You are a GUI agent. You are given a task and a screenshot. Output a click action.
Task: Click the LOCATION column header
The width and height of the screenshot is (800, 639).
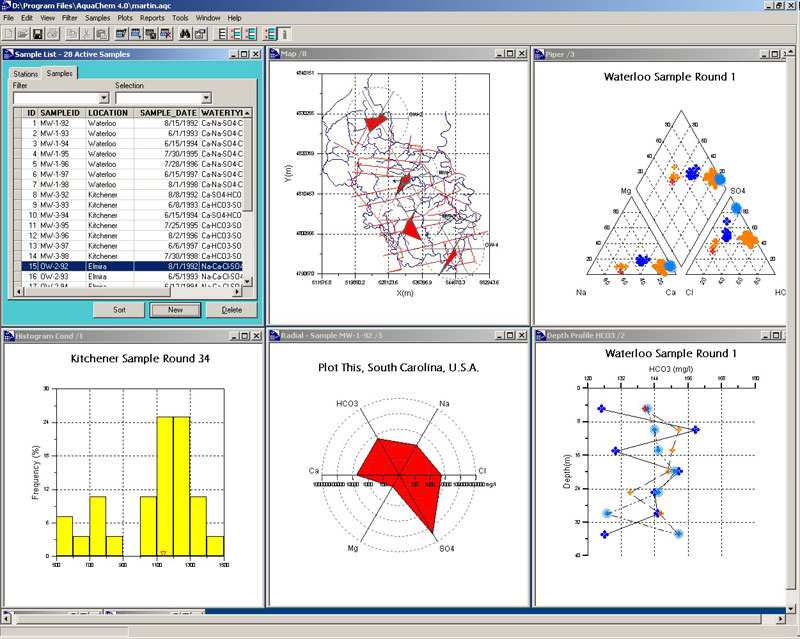(x=108, y=113)
